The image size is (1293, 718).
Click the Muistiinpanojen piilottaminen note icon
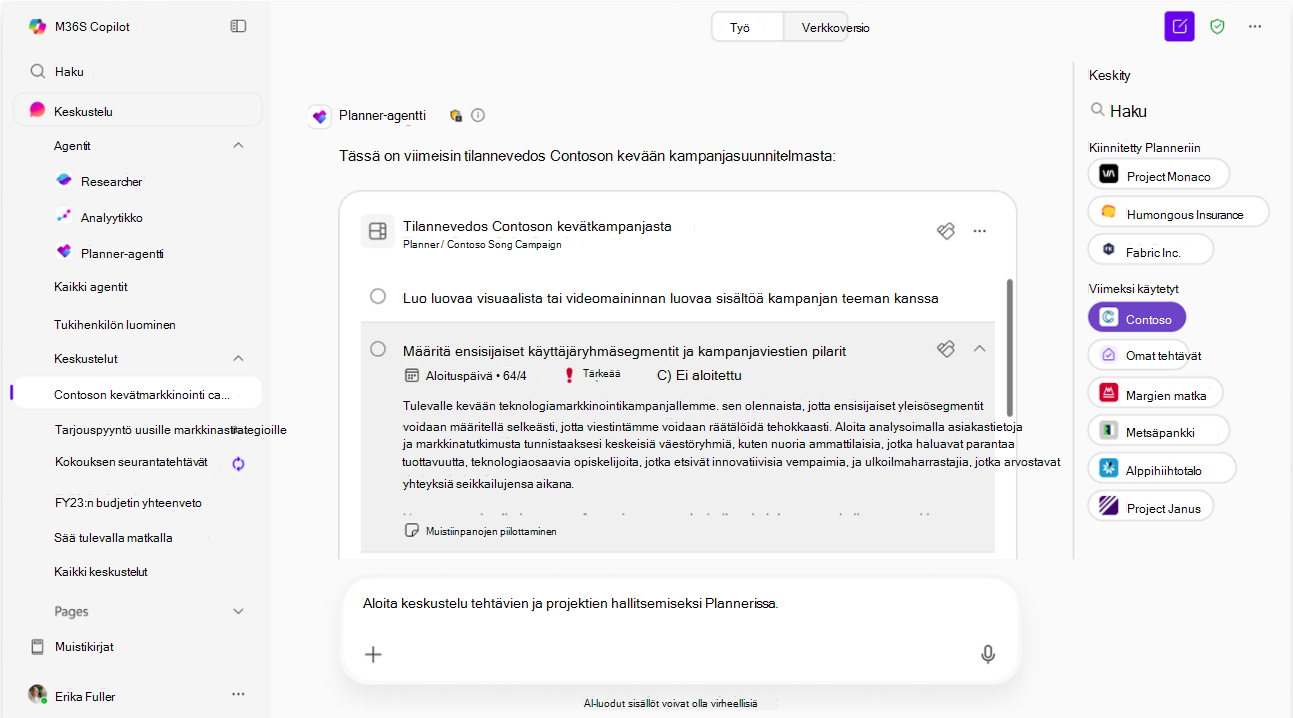(x=411, y=530)
